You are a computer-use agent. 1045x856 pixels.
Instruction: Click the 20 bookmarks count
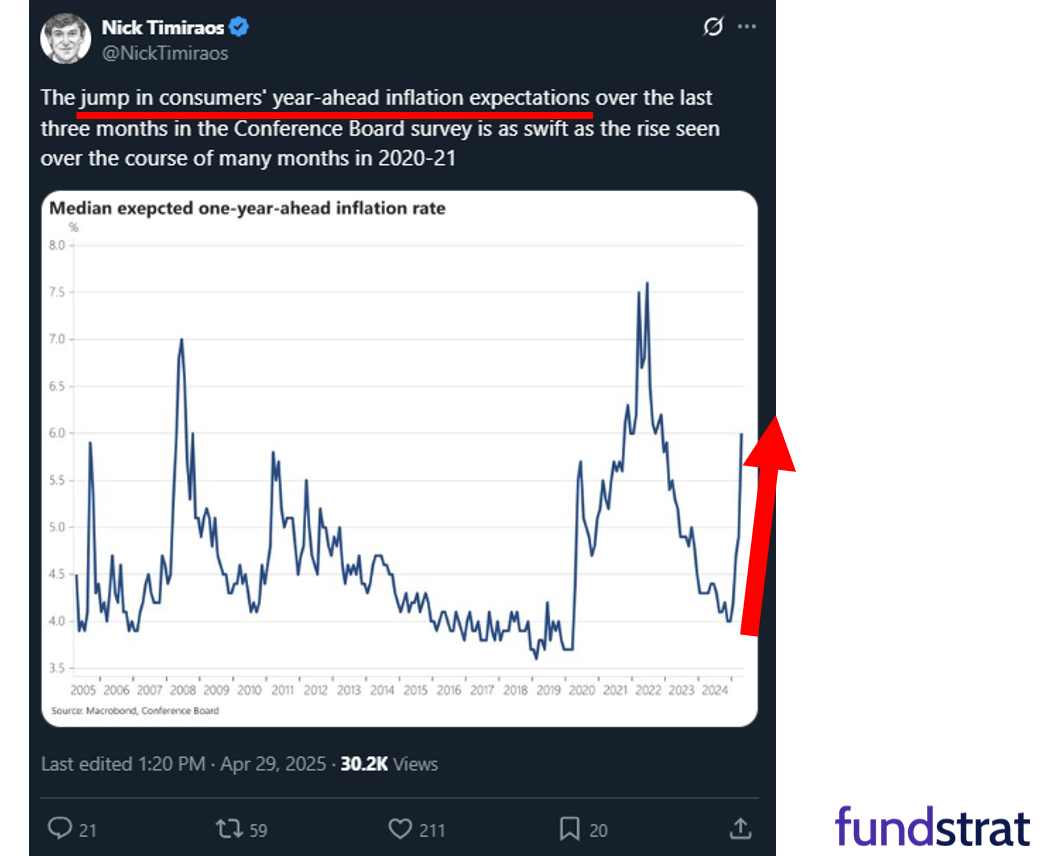pyautogui.click(x=598, y=831)
